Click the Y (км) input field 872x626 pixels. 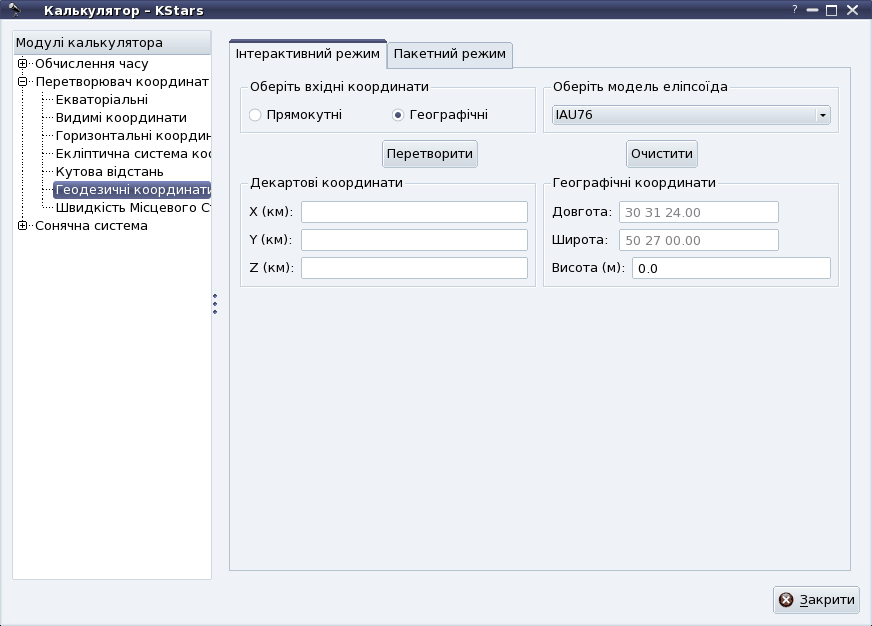414,240
